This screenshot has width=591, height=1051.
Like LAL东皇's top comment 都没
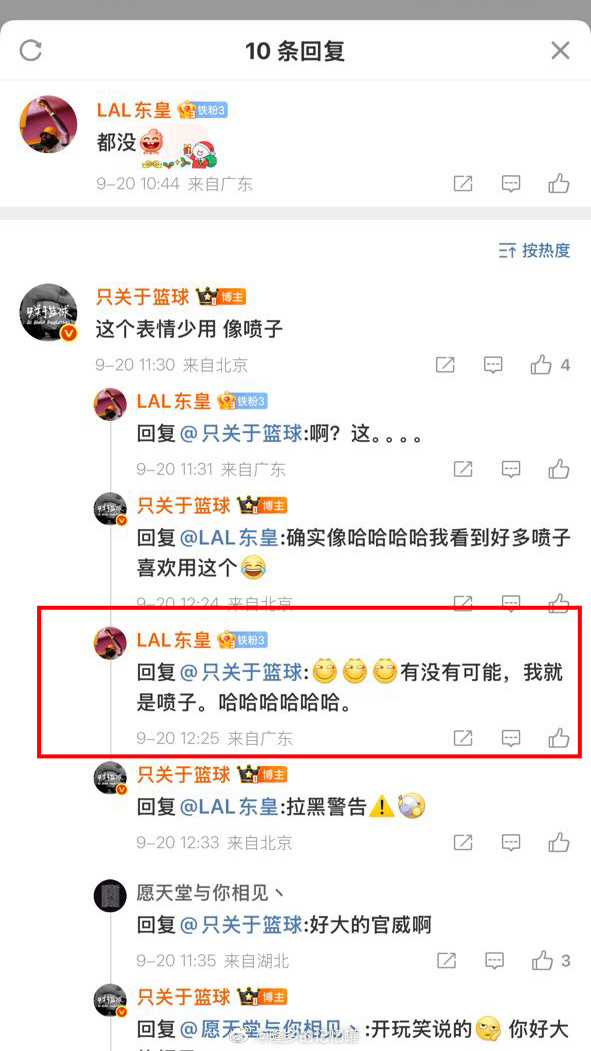[559, 183]
